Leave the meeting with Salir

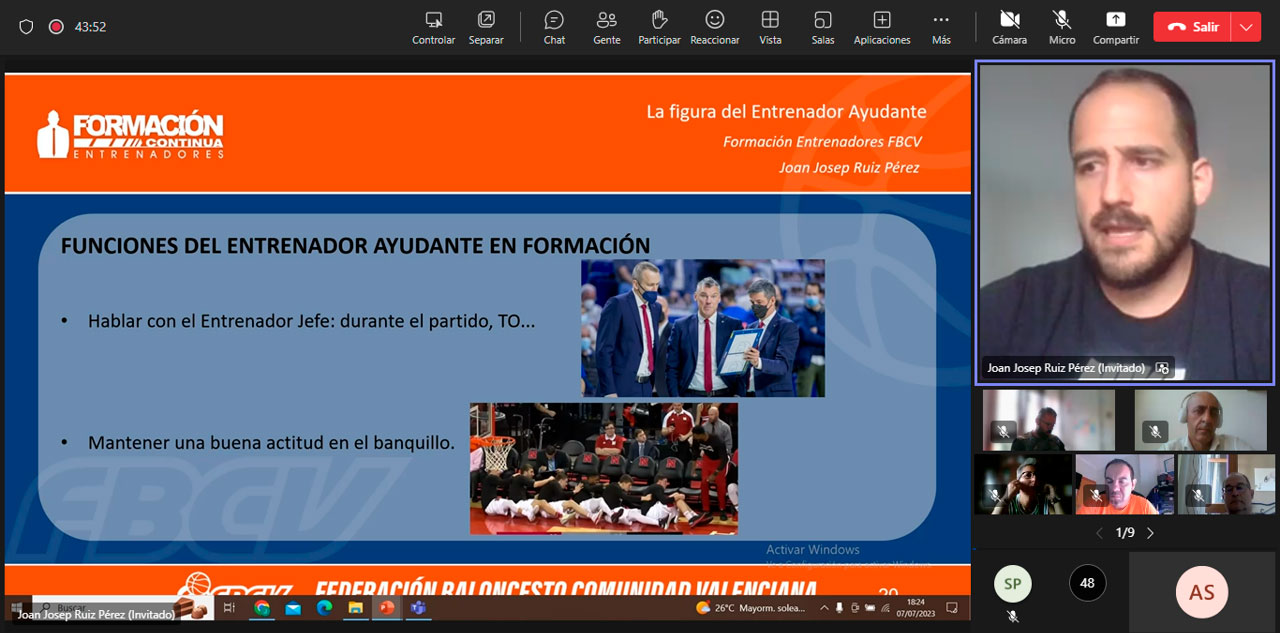(x=1193, y=27)
